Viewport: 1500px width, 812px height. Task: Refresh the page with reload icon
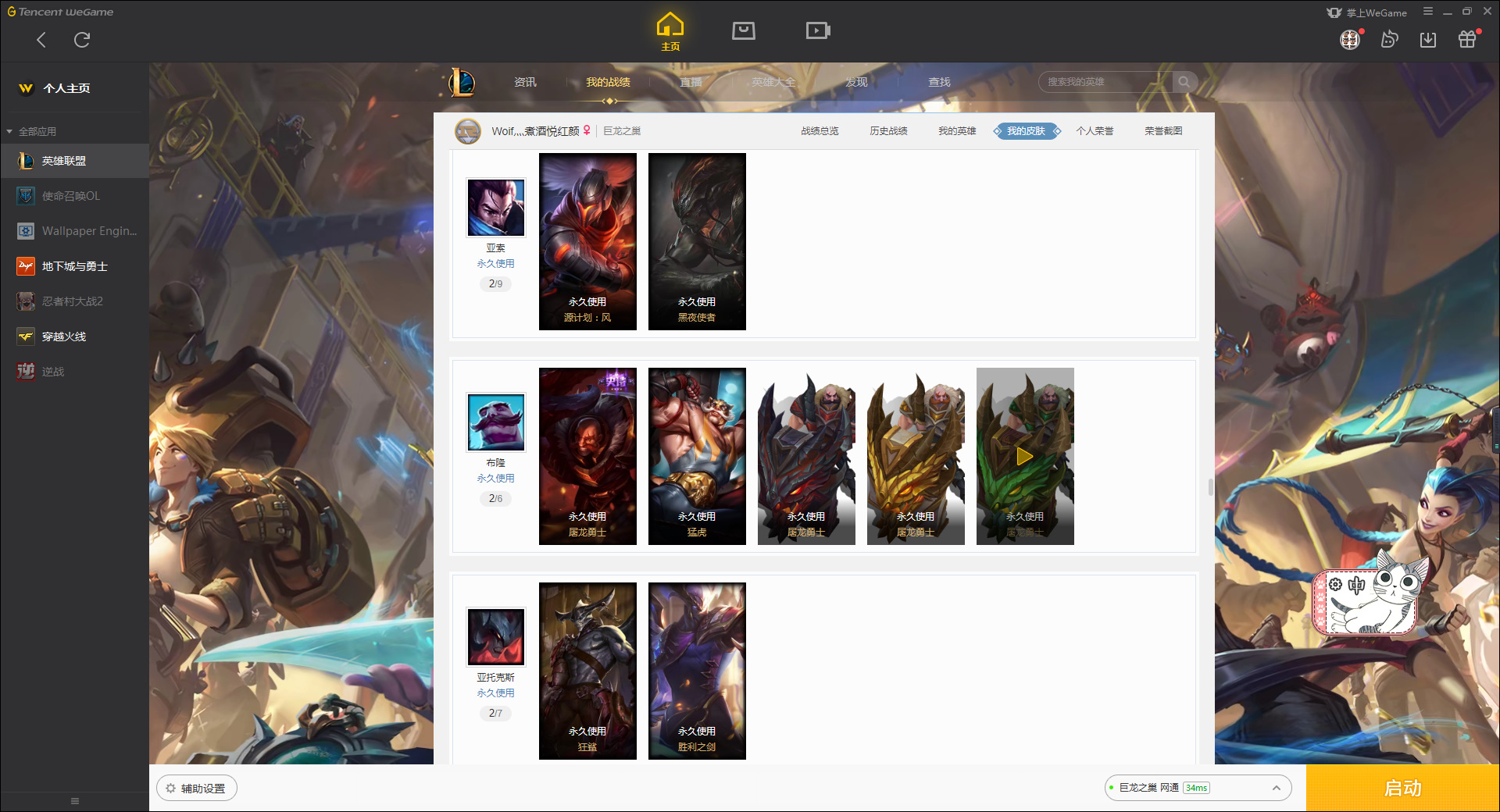82,40
